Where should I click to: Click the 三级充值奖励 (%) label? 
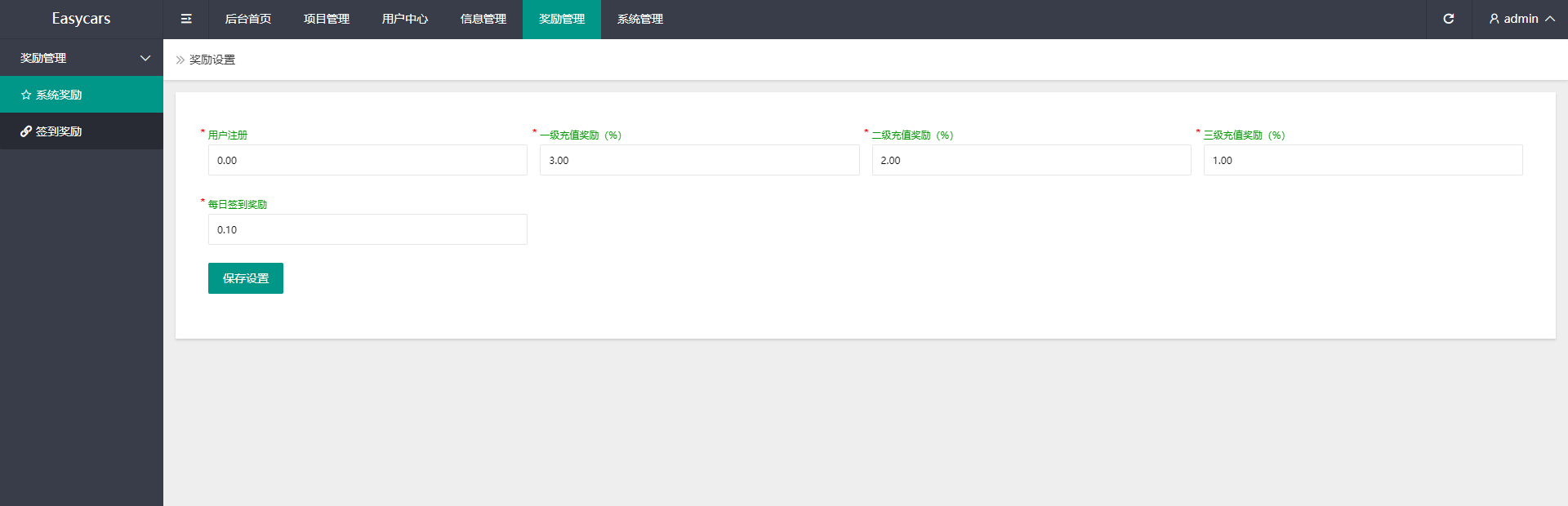click(1245, 135)
